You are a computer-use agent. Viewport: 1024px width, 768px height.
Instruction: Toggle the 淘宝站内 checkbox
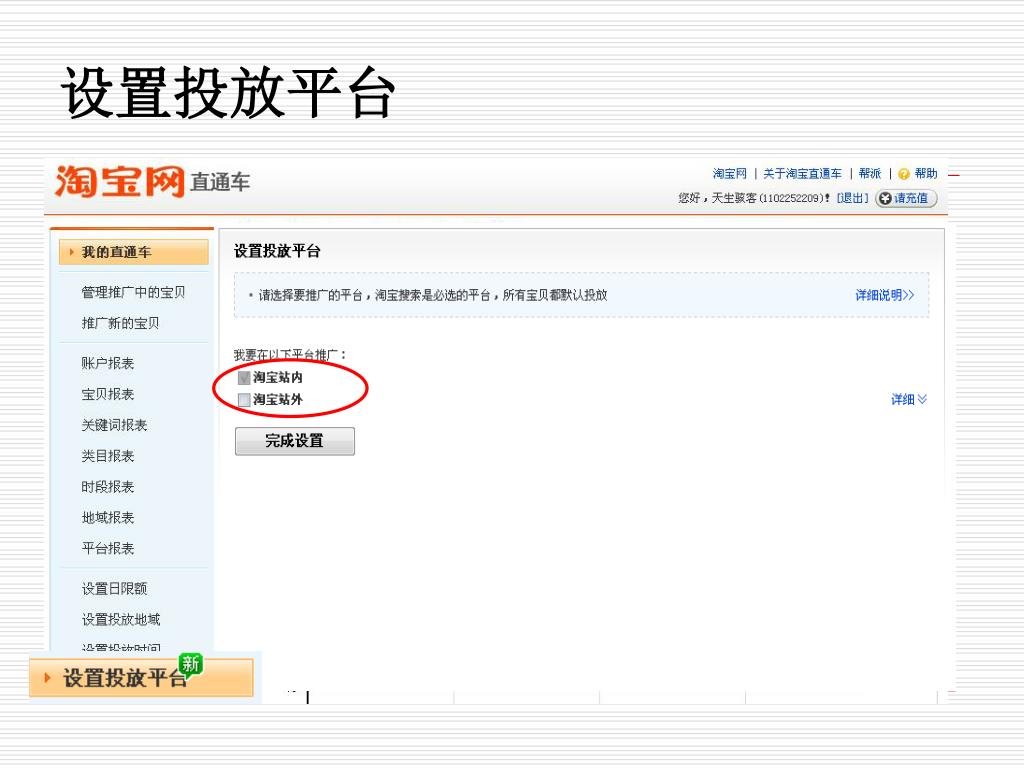244,378
